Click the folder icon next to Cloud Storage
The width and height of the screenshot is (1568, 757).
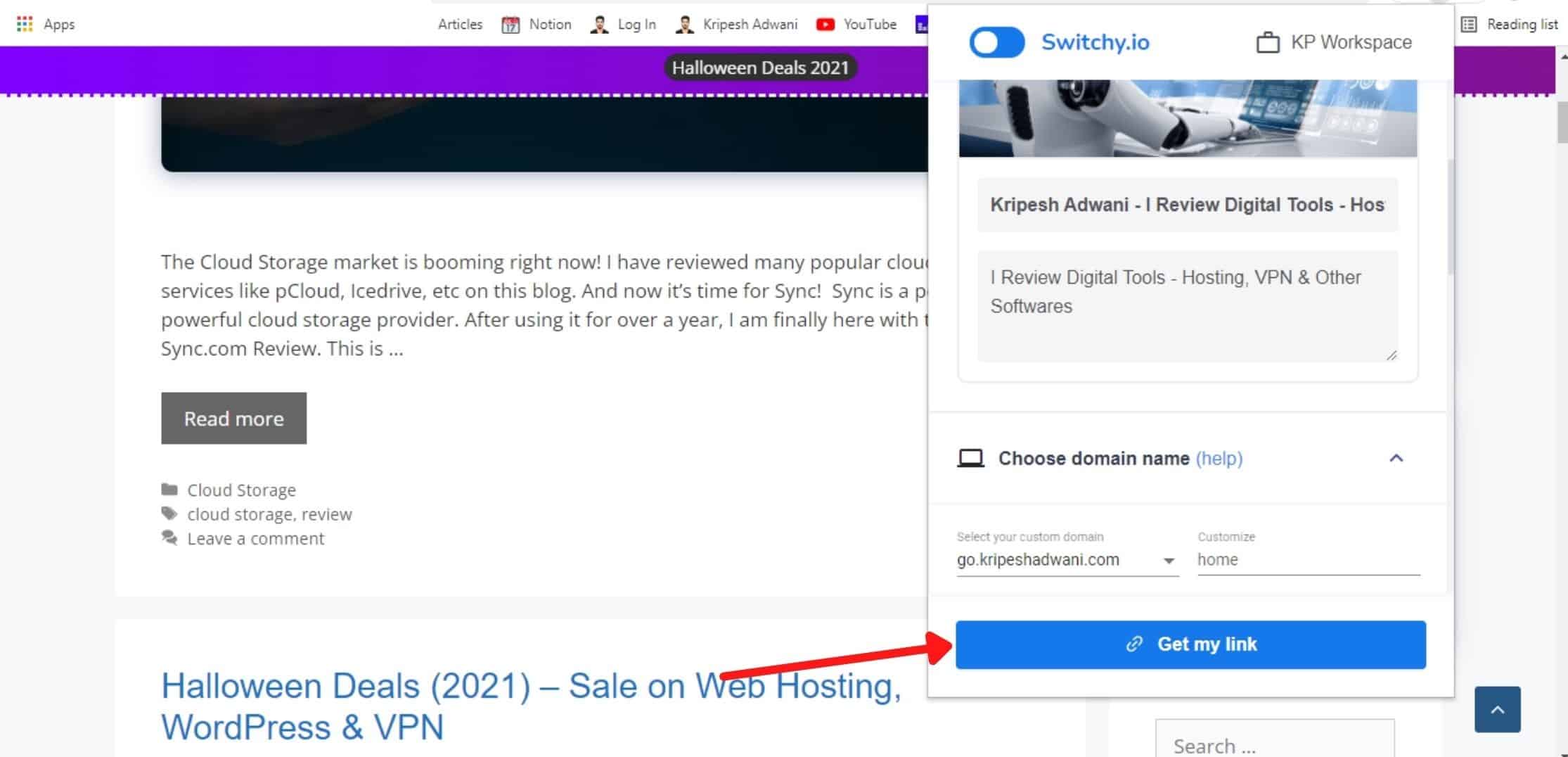[x=169, y=489]
